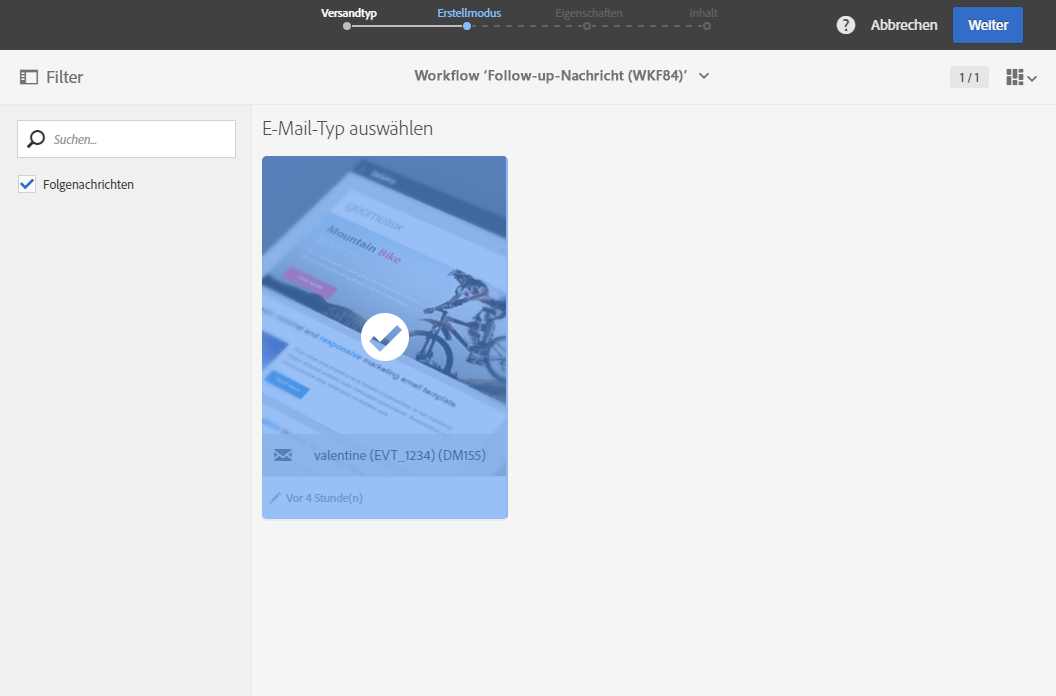This screenshot has height=696, width=1056.
Task: Select the Erstellmodus step
Action: [469, 13]
